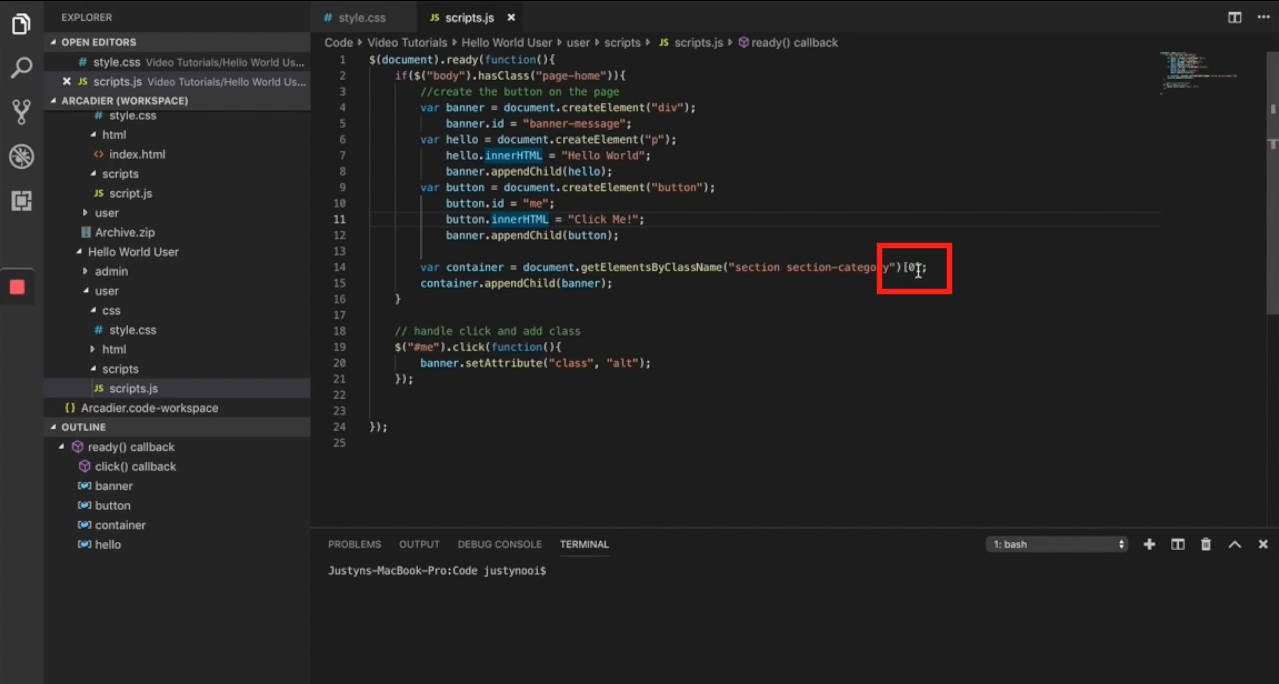Image resolution: width=1279 pixels, height=684 pixels.
Task: Open the Extensions view in activity bar
Action: pyautogui.click(x=21, y=200)
